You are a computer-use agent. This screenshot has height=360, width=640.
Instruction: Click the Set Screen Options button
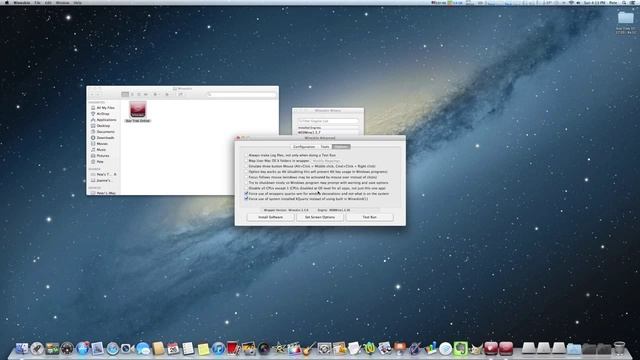point(320,217)
